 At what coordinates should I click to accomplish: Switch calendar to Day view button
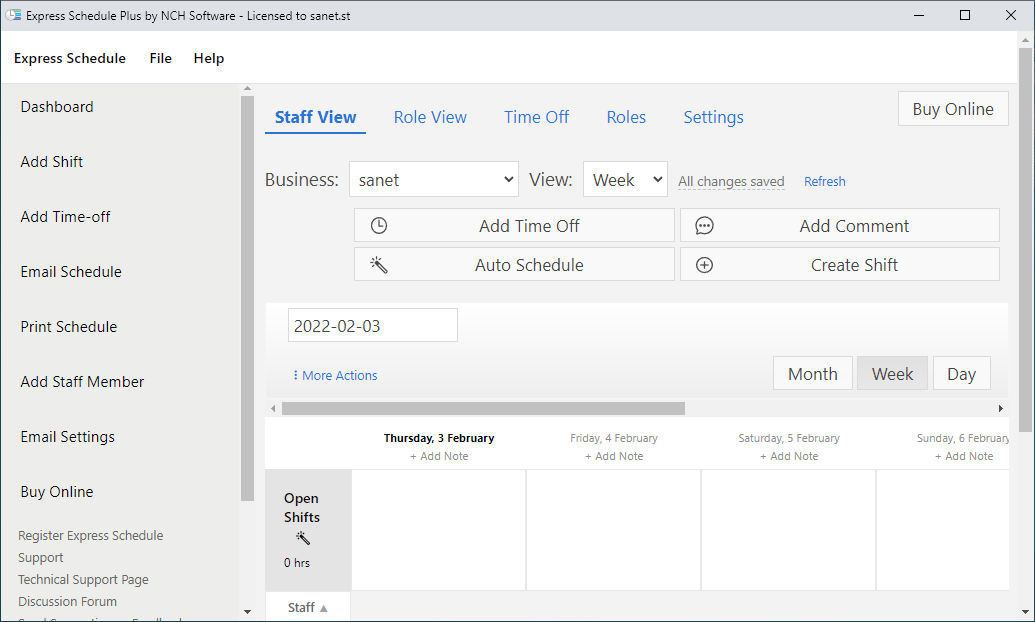pos(962,374)
